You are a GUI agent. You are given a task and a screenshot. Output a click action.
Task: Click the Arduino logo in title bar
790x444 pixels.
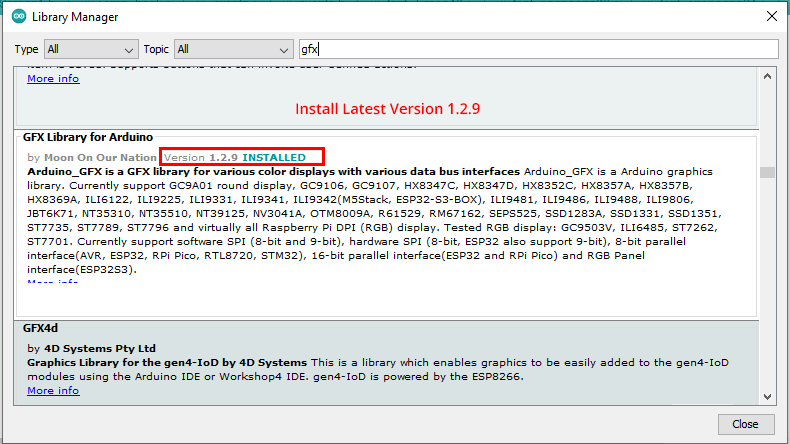16,17
